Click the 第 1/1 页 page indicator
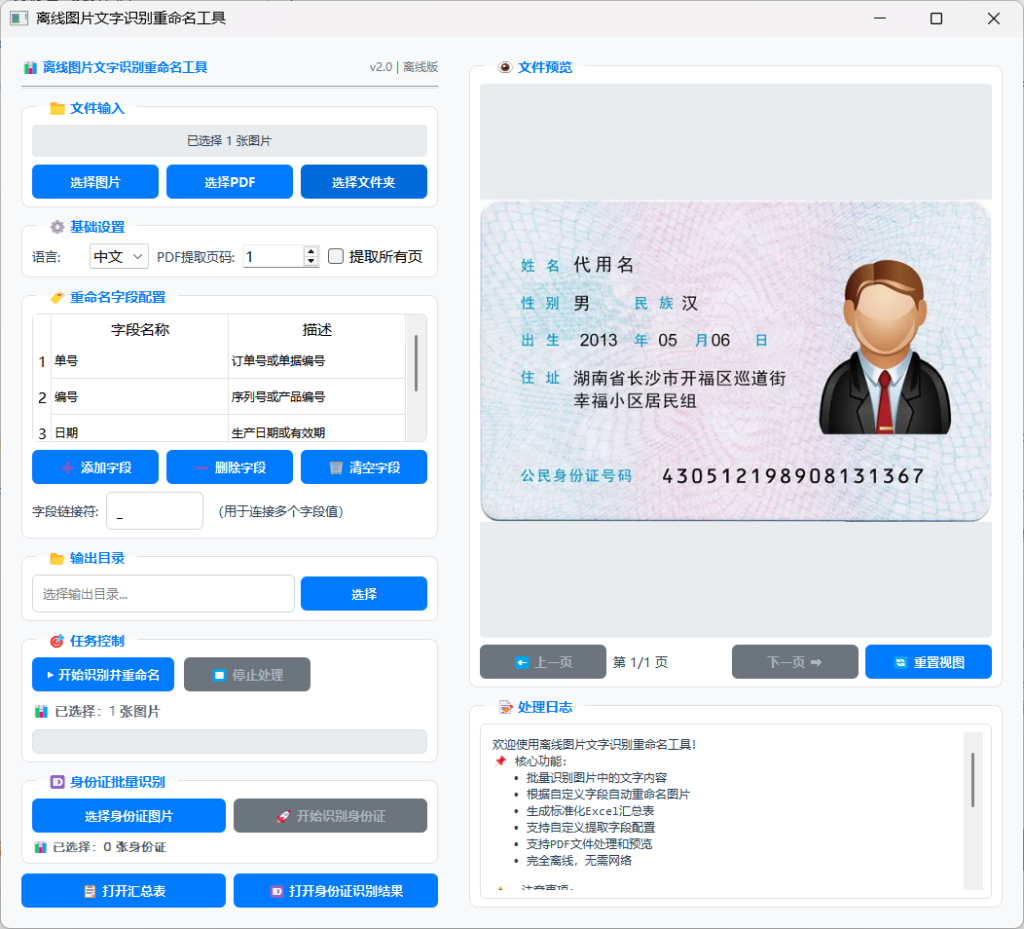The height and width of the screenshot is (929, 1024). pyautogui.click(x=640, y=663)
